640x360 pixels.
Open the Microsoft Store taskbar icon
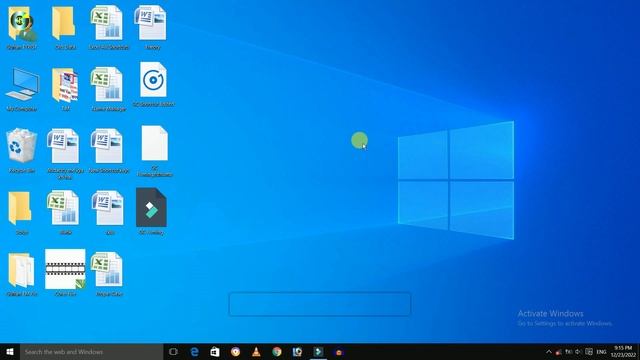[x=215, y=352]
